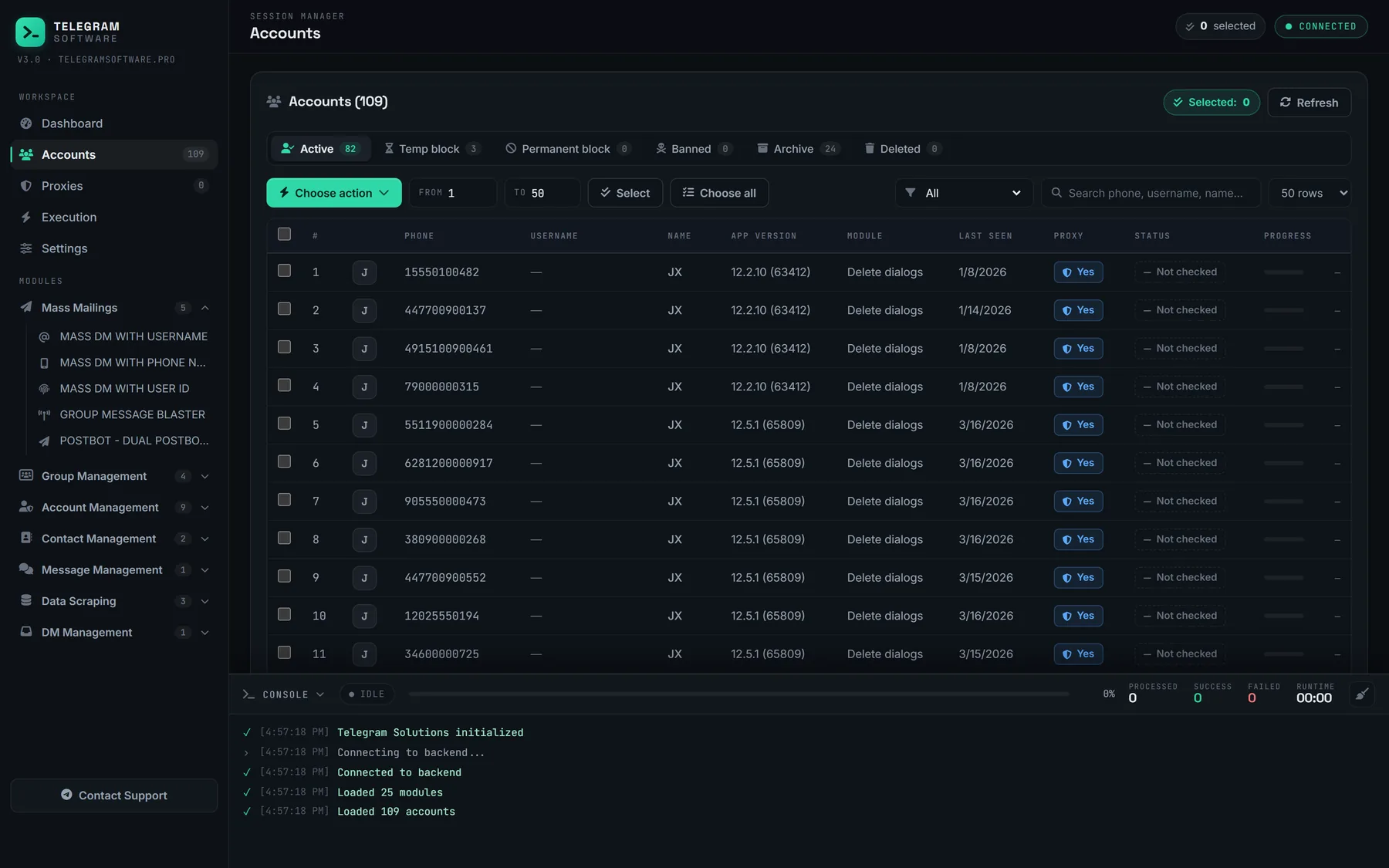Open Settings in the sidebar
The image size is (1389, 868).
point(114,248)
